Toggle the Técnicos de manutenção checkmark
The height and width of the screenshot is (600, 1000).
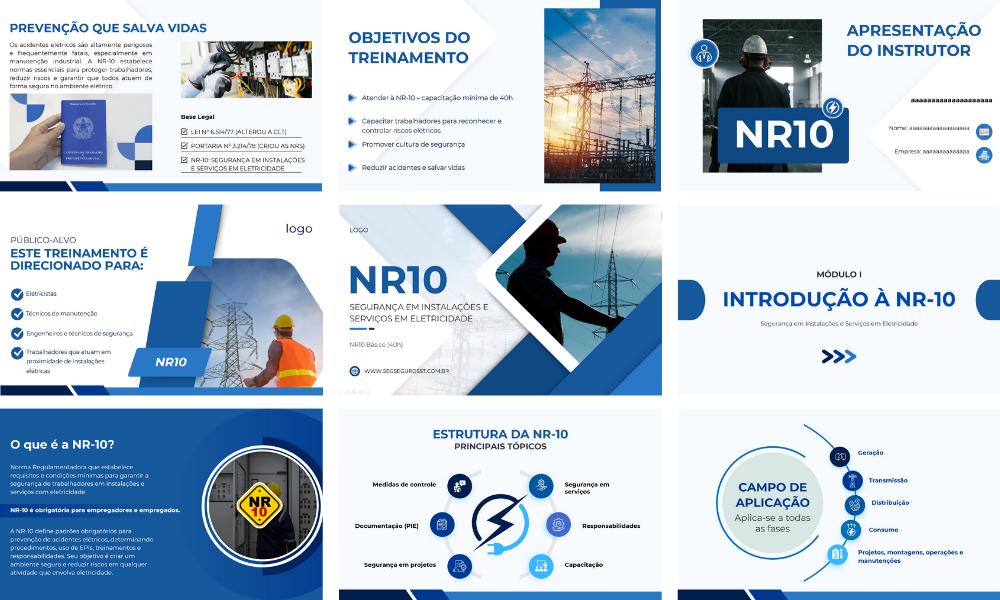click(x=16, y=313)
